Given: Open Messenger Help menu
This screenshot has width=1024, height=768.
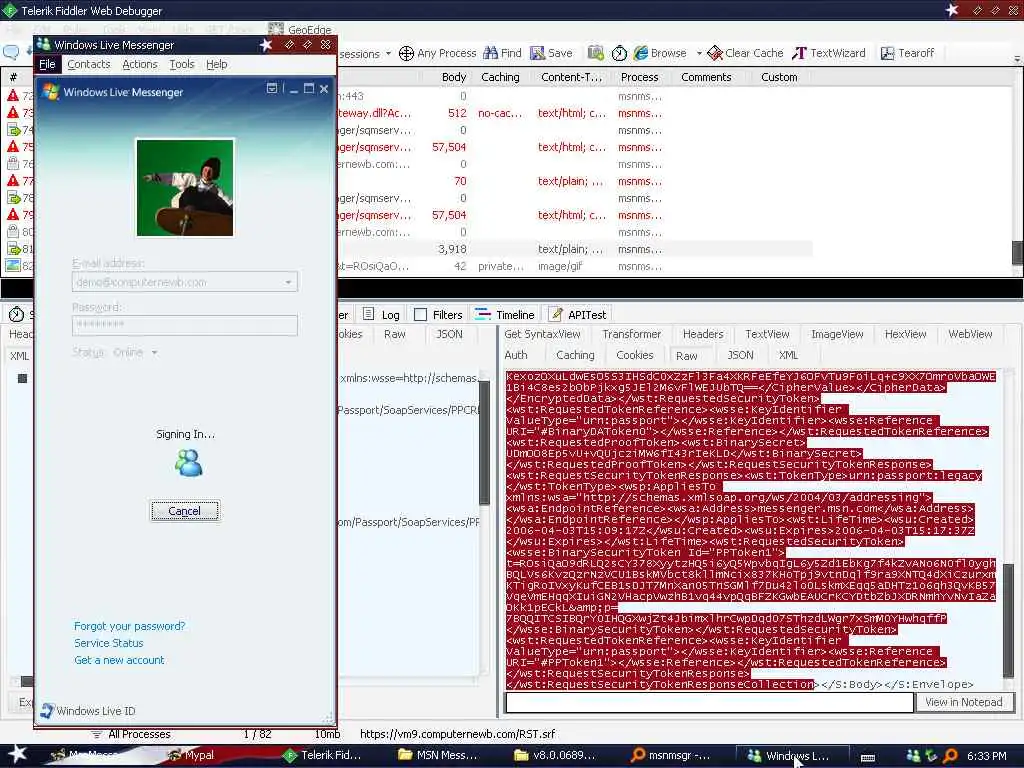Looking at the screenshot, I should (217, 64).
